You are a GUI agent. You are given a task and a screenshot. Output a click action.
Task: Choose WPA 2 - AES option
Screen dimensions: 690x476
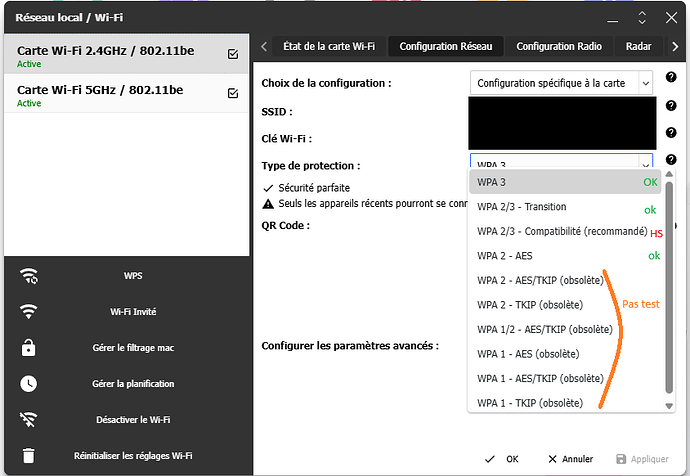tap(565, 256)
